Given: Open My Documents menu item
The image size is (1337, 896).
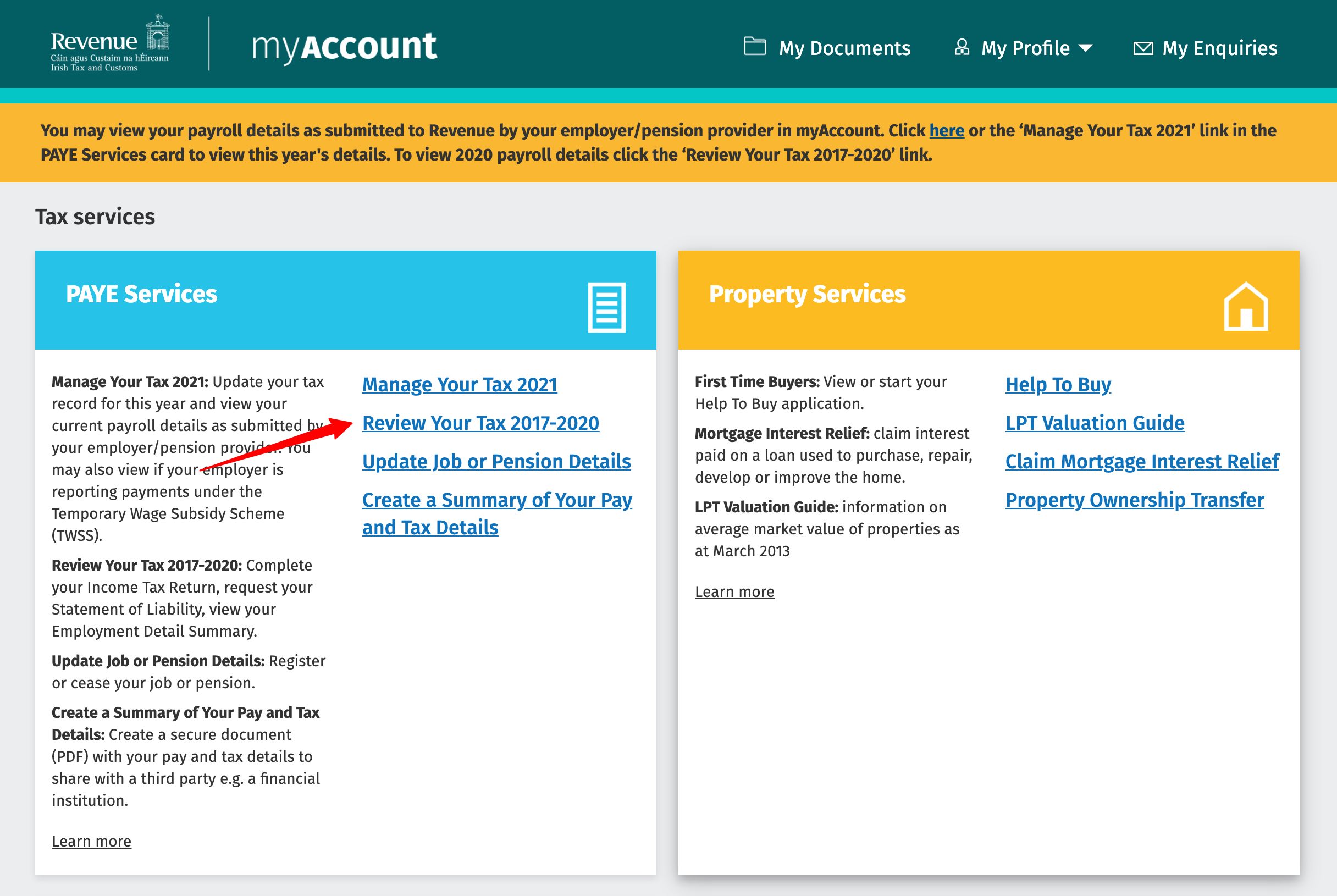Looking at the screenshot, I should [x=844, y=48].
